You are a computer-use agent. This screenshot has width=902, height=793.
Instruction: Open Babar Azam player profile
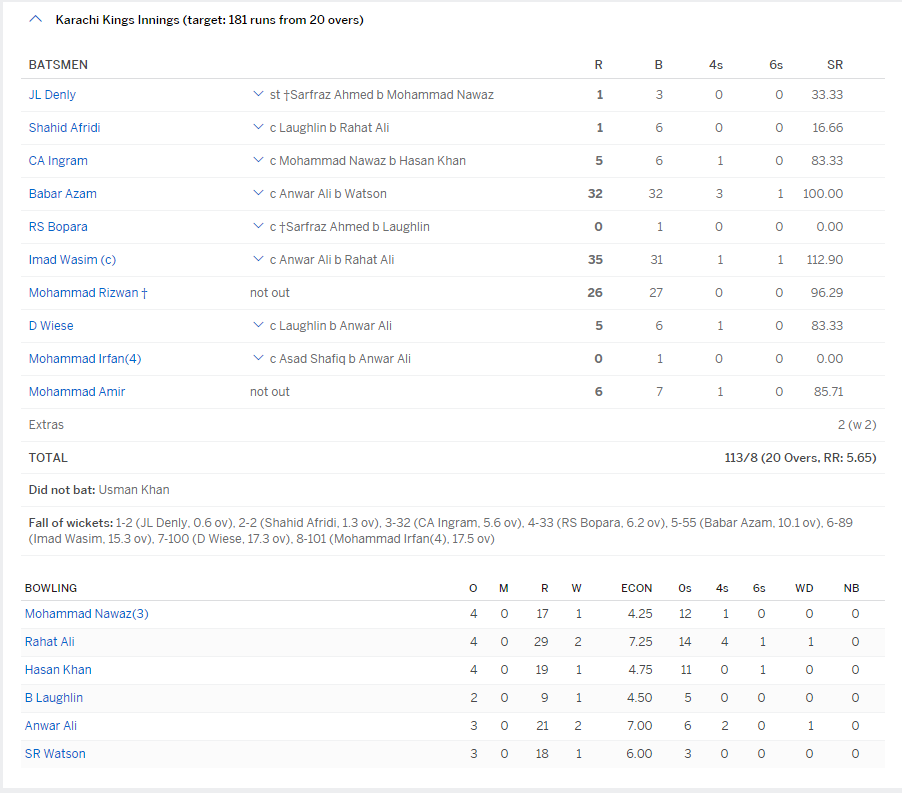click(63, 194)
